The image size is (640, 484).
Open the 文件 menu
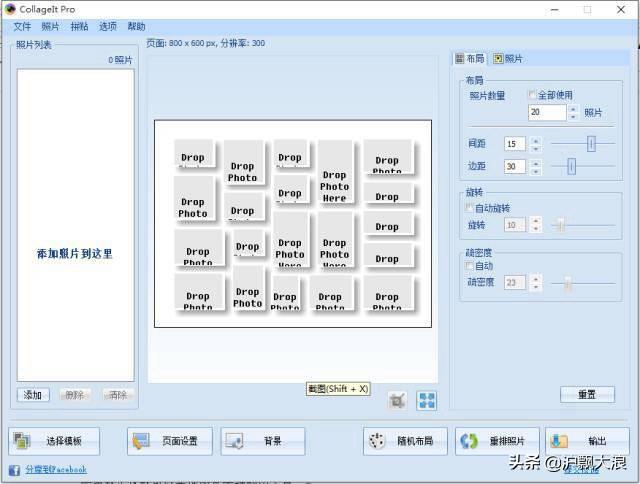(22, 26)
